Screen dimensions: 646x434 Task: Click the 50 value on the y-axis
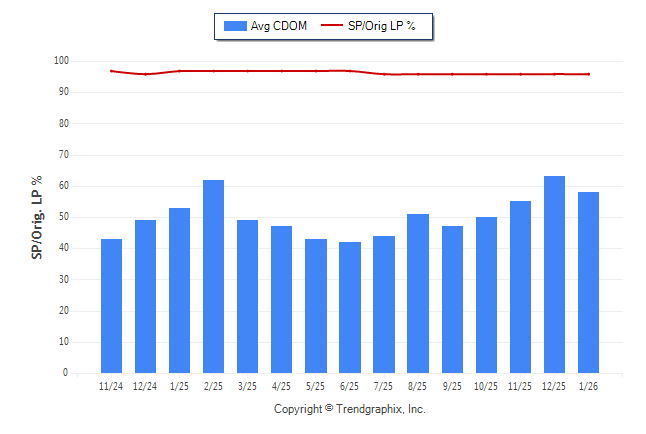point(64,217)
